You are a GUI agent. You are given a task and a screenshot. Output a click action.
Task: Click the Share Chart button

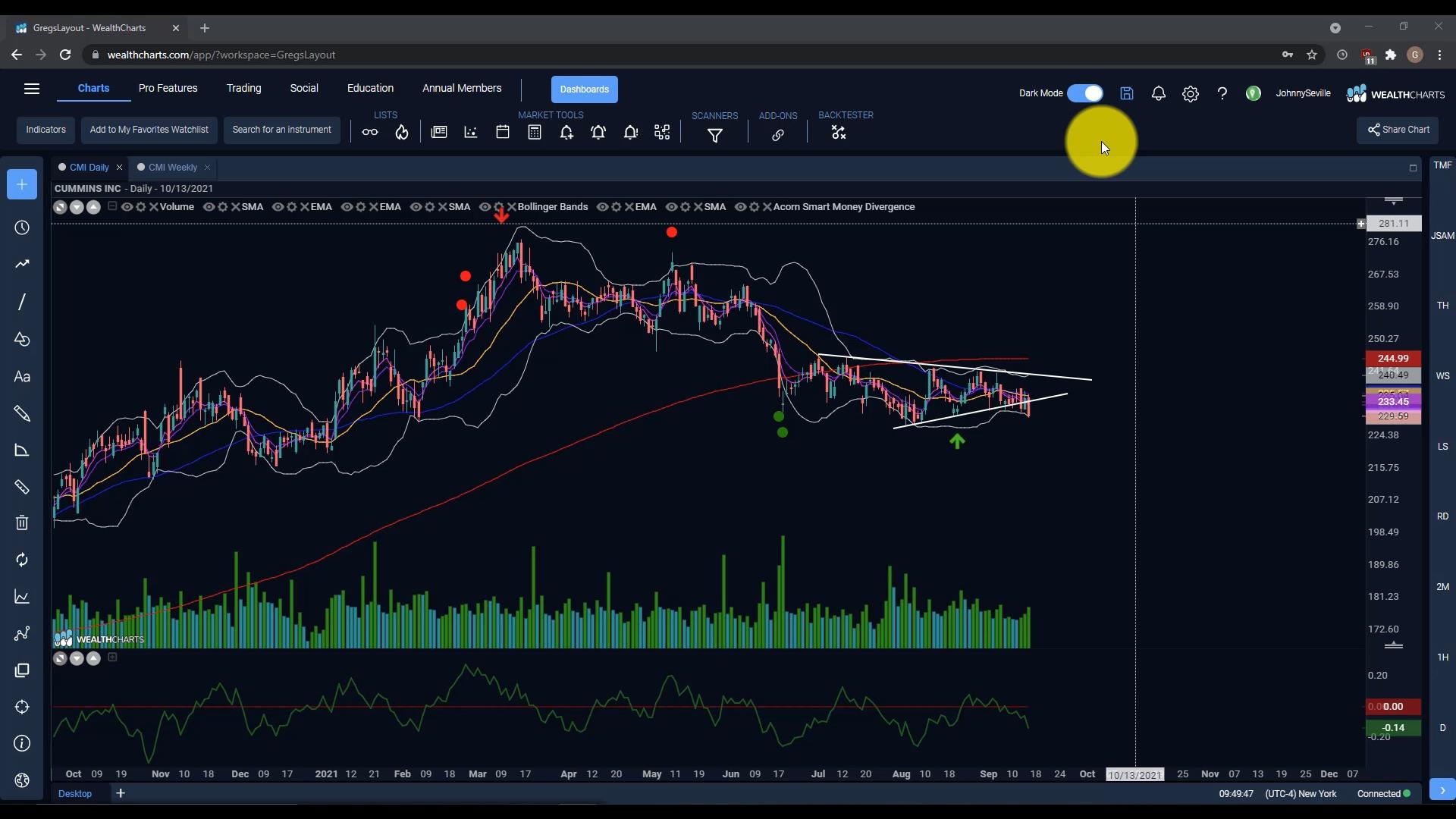click(1398, 130)
